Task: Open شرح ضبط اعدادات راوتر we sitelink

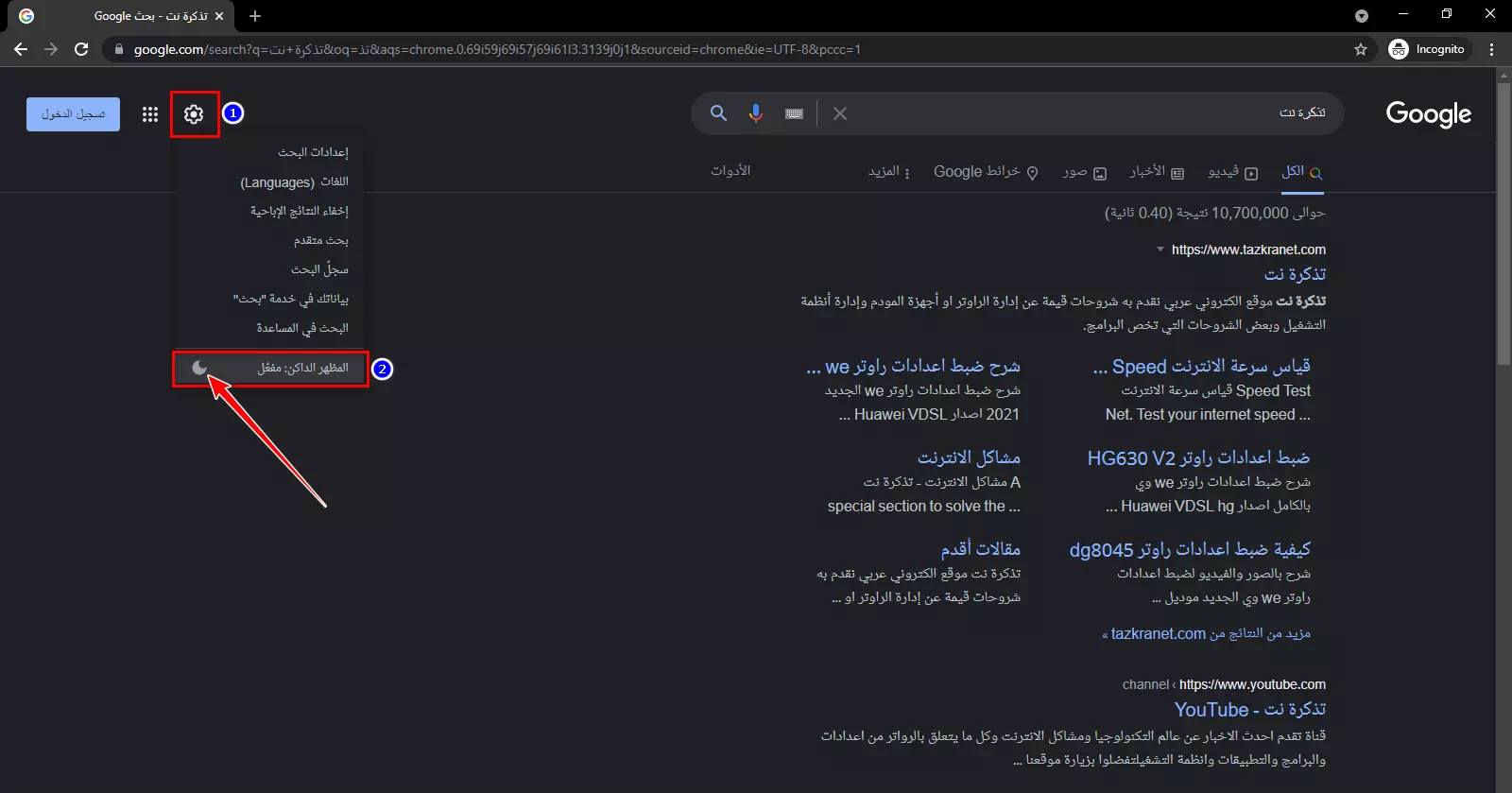Action: click(x=913, y=367)
